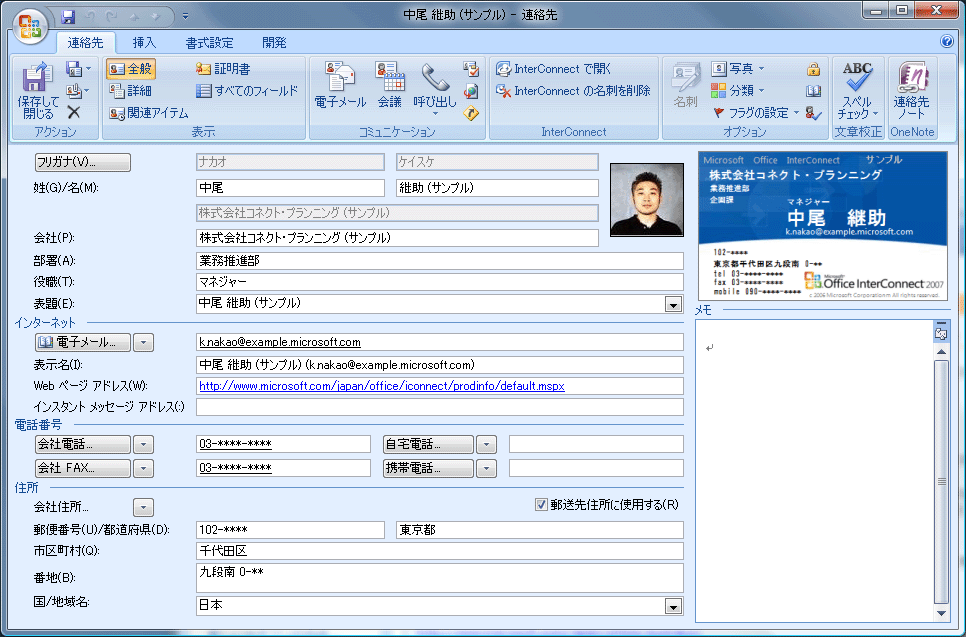Viewport: 966px width, 637px height.
Task: Open arrow next to 会社 FAX button
Action: 144,468
